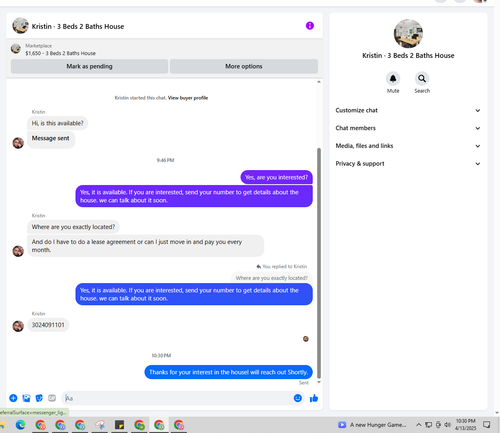Open the 'A new Hunger Game...' news widget
The width and height of the screenshot is (500, 433).
(x=372, y=425)
